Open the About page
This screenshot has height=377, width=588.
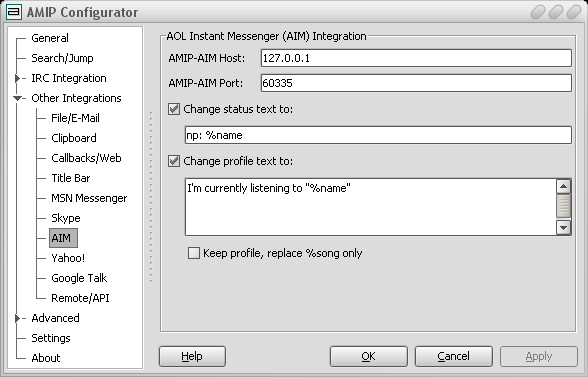pos(46,358)
